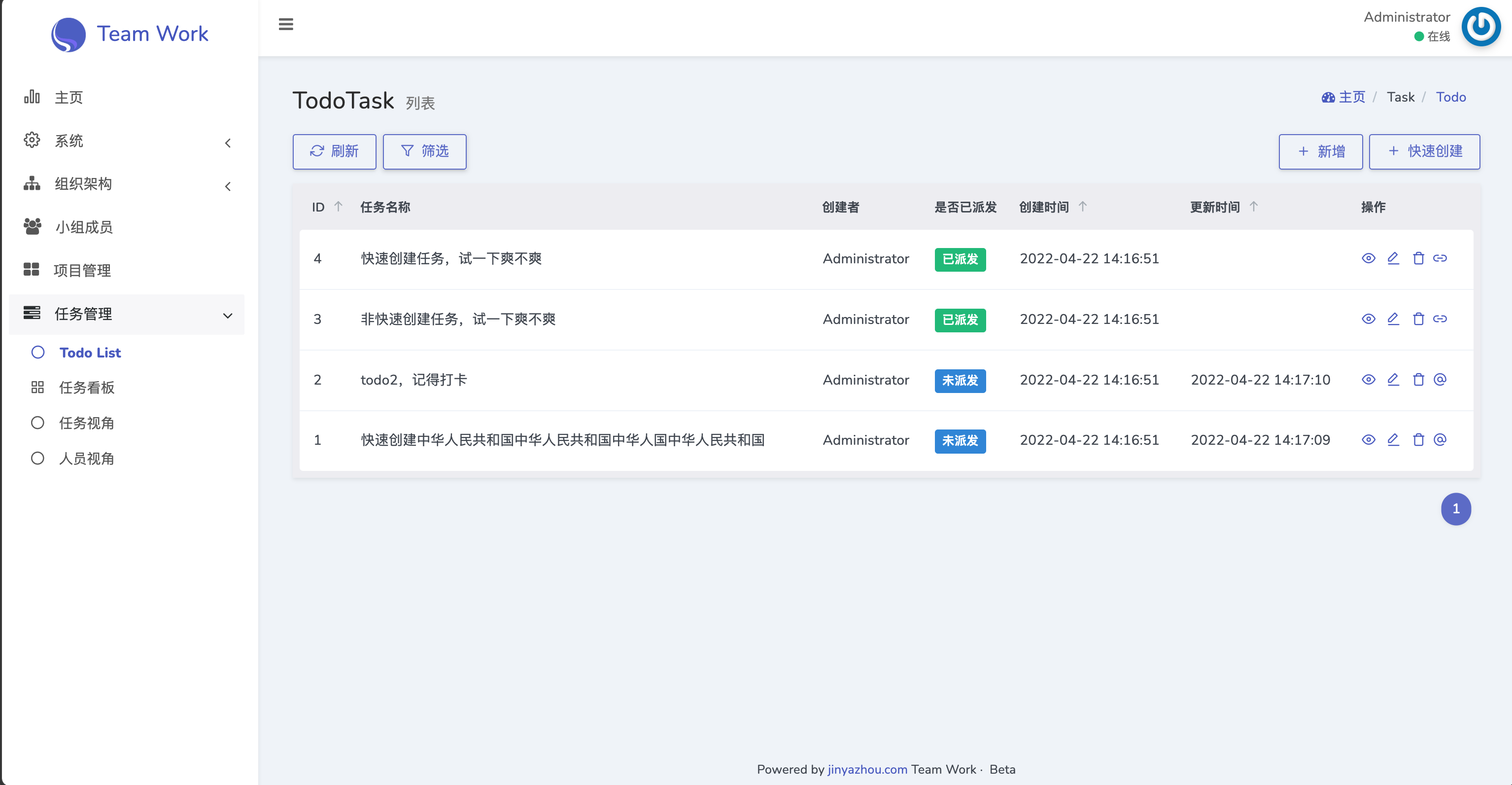The image size is (1512, 785).
Task: Click the 快速创建 quick create button
Action: tap(1425, 151)
